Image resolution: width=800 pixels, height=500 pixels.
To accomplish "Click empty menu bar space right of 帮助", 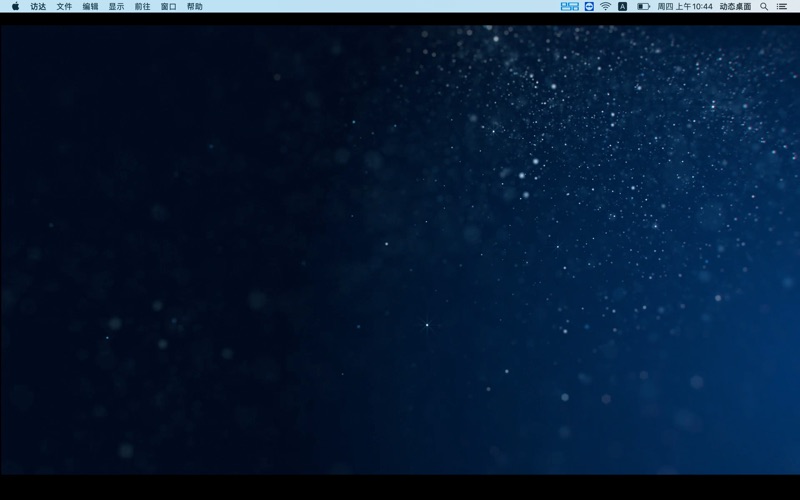I will (380, 6).
